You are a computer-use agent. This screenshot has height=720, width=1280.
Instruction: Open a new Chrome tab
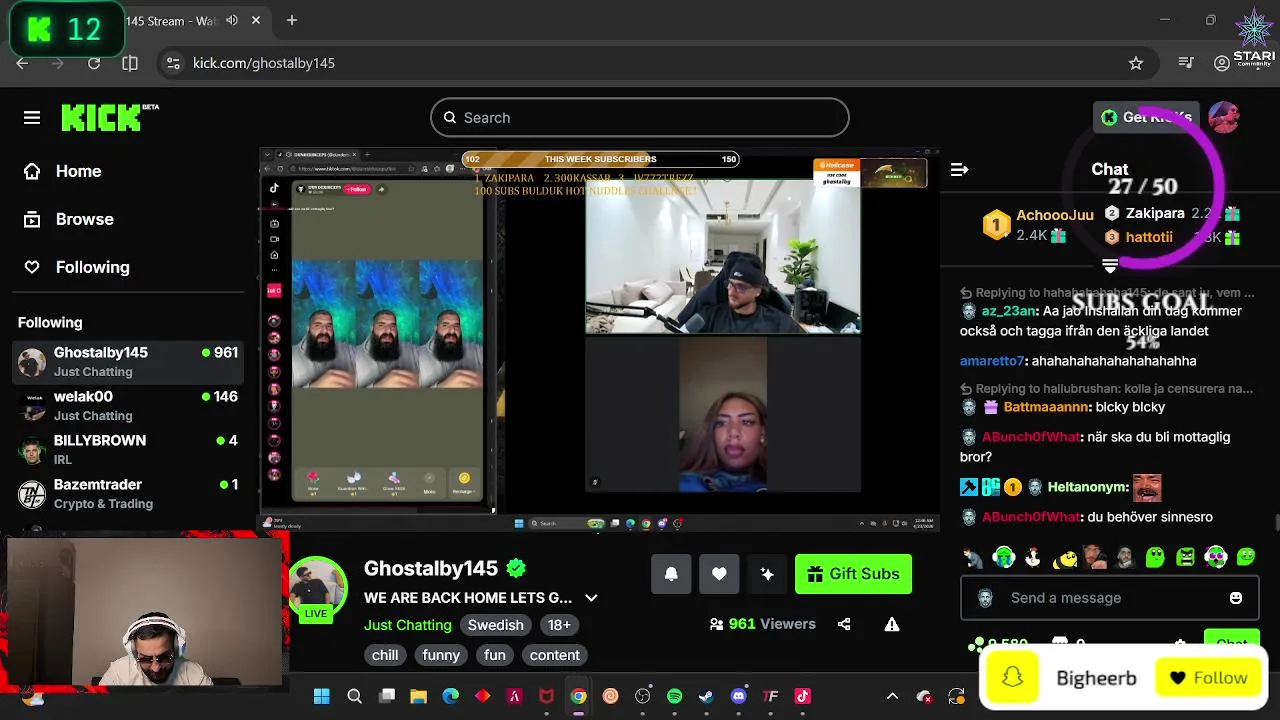click(292, 20)
